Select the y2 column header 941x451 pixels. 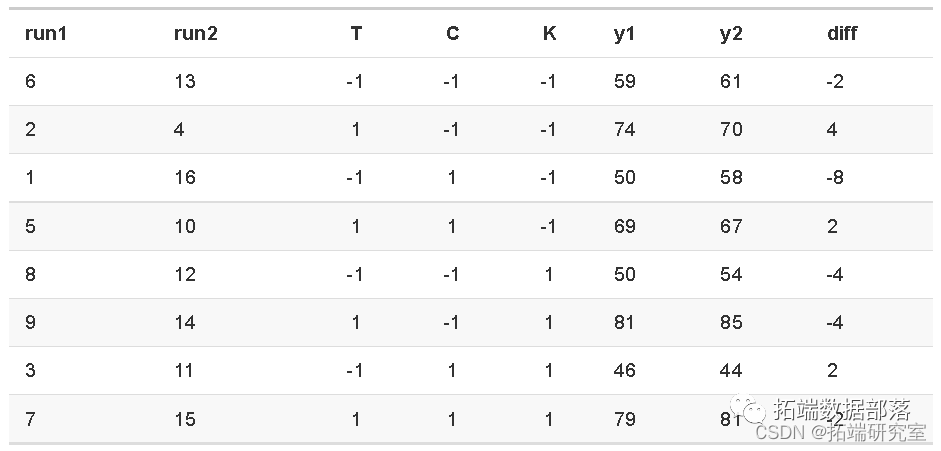tap(730, 33)
